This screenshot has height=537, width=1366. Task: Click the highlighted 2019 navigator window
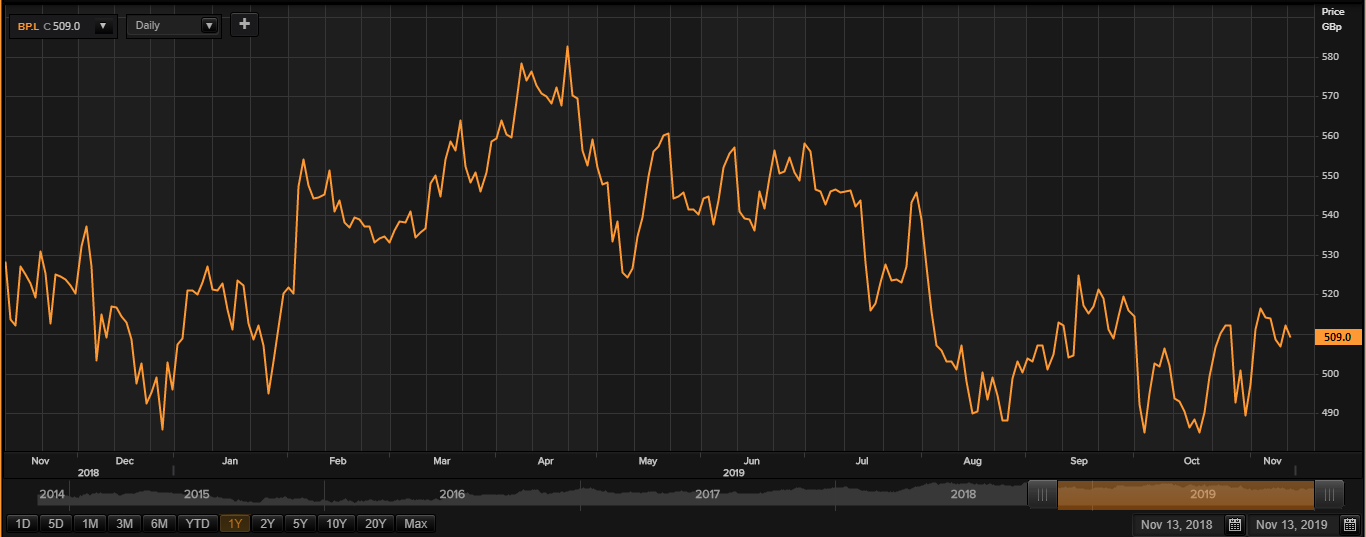[1185, 494]
